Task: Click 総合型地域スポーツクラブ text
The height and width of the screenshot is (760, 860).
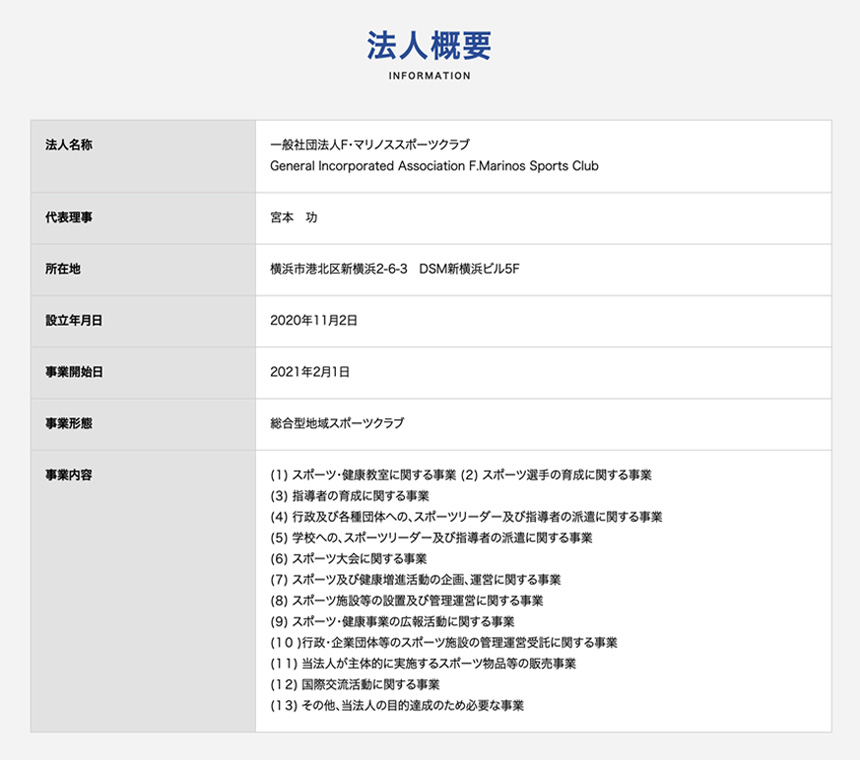Action: coord(337,424)
